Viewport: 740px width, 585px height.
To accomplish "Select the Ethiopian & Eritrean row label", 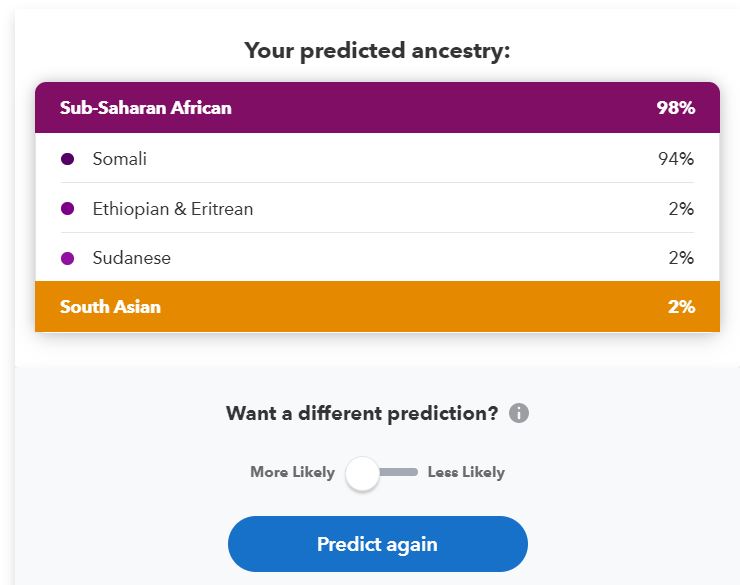I will tap(173, 209).
